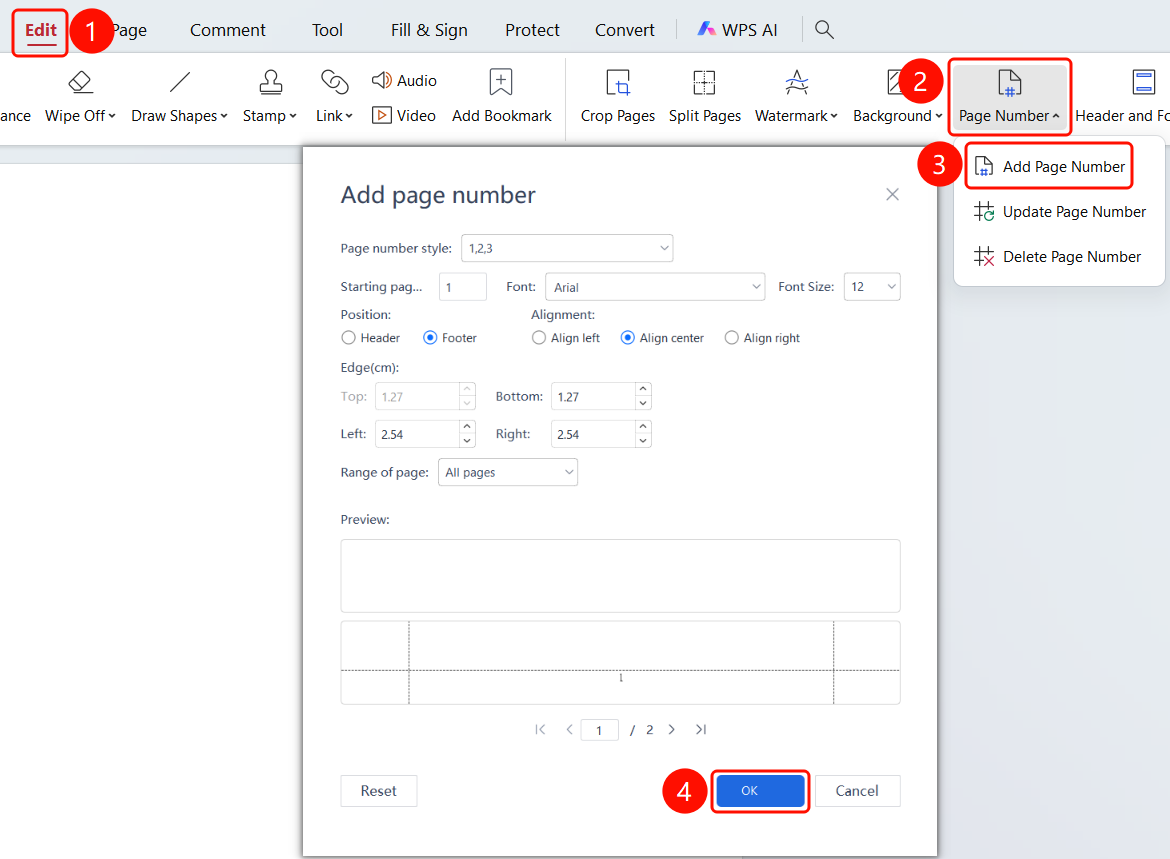Choose Delete Page Number menu item
1170x859 pixels.
(x=1057, y=257)
